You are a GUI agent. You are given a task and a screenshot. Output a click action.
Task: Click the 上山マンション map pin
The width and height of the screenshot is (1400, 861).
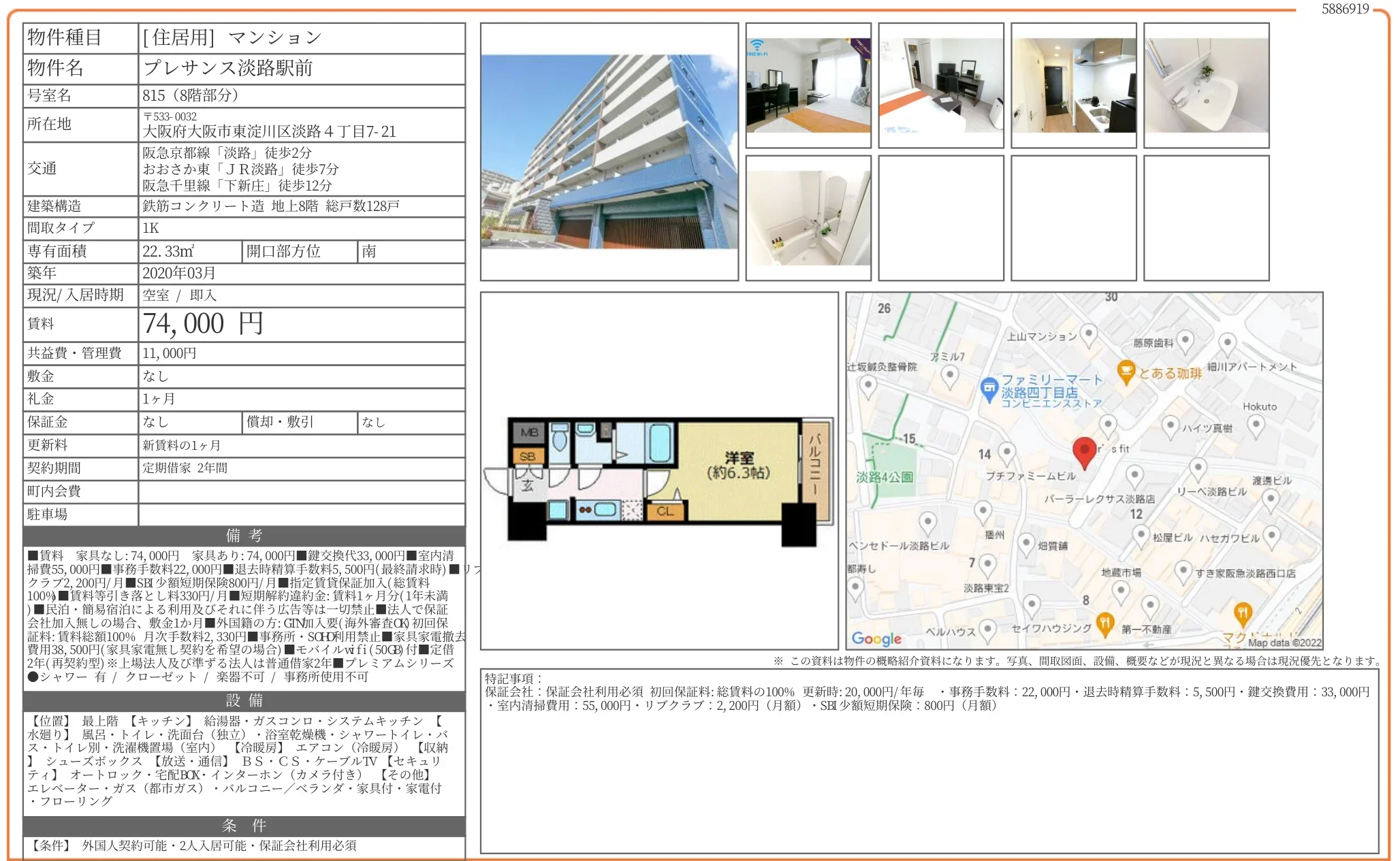coord(1089,334)
